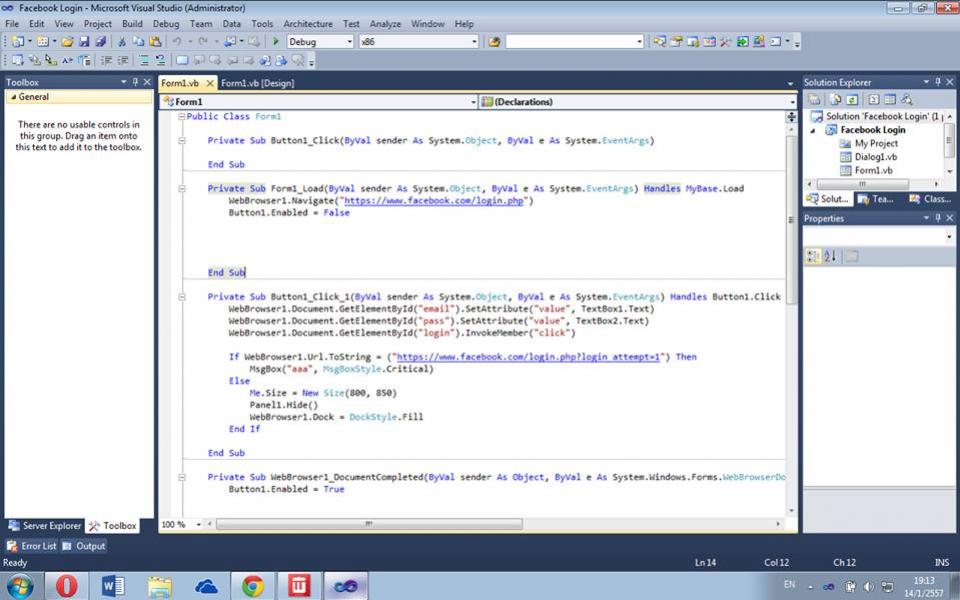The image size is (960, 600).
Task: Open the Properties object selector dropdown
Action: 950,236
